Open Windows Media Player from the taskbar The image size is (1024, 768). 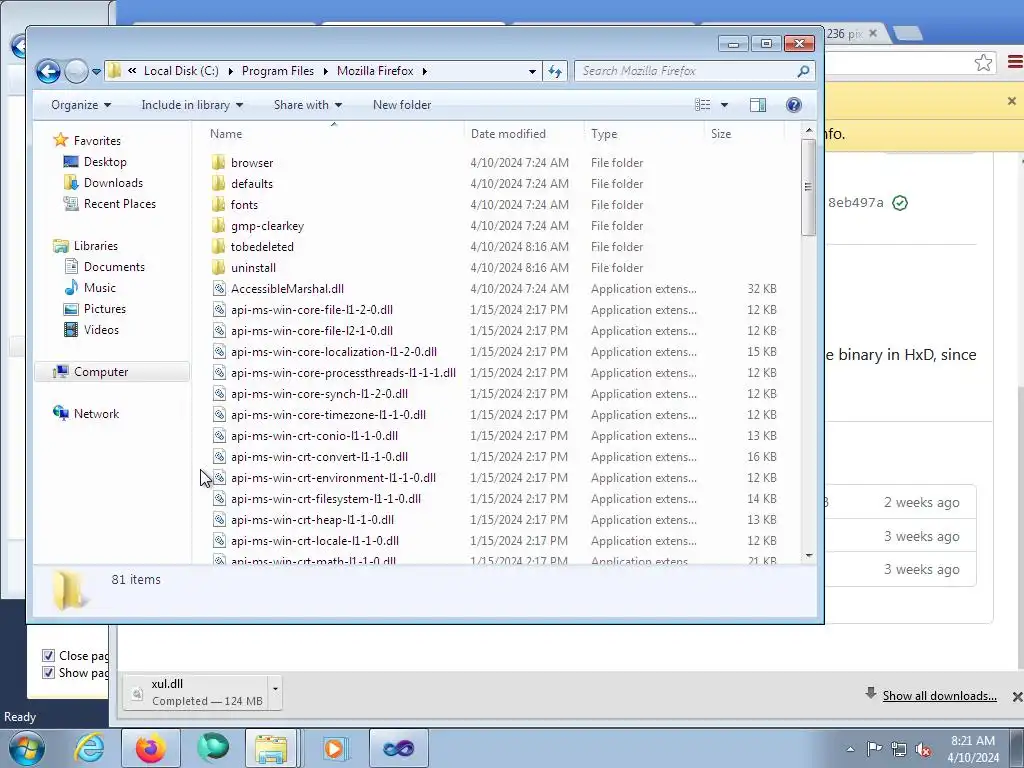click(x=336, y=748)
